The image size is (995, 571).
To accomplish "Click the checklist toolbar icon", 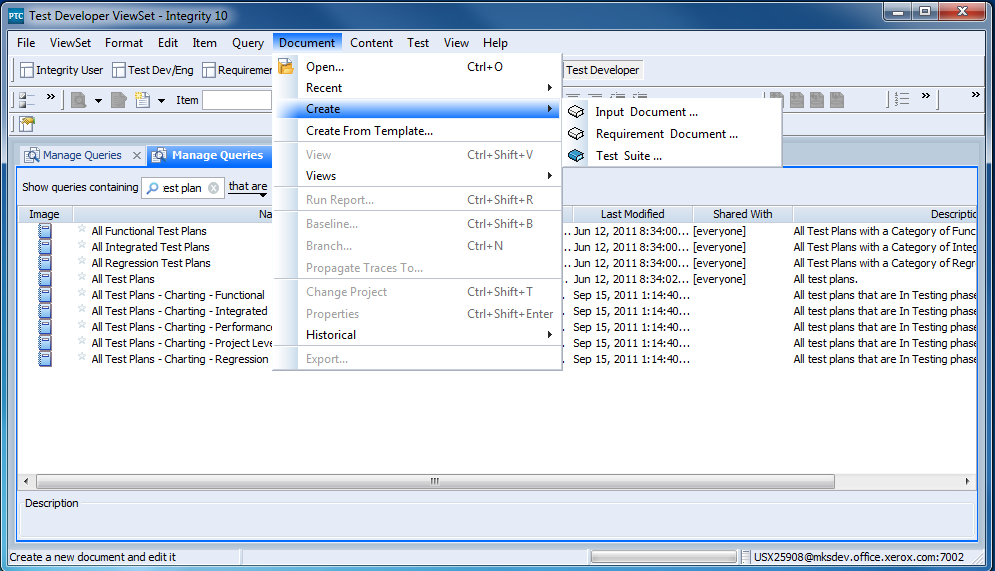I will click(27, 100).
